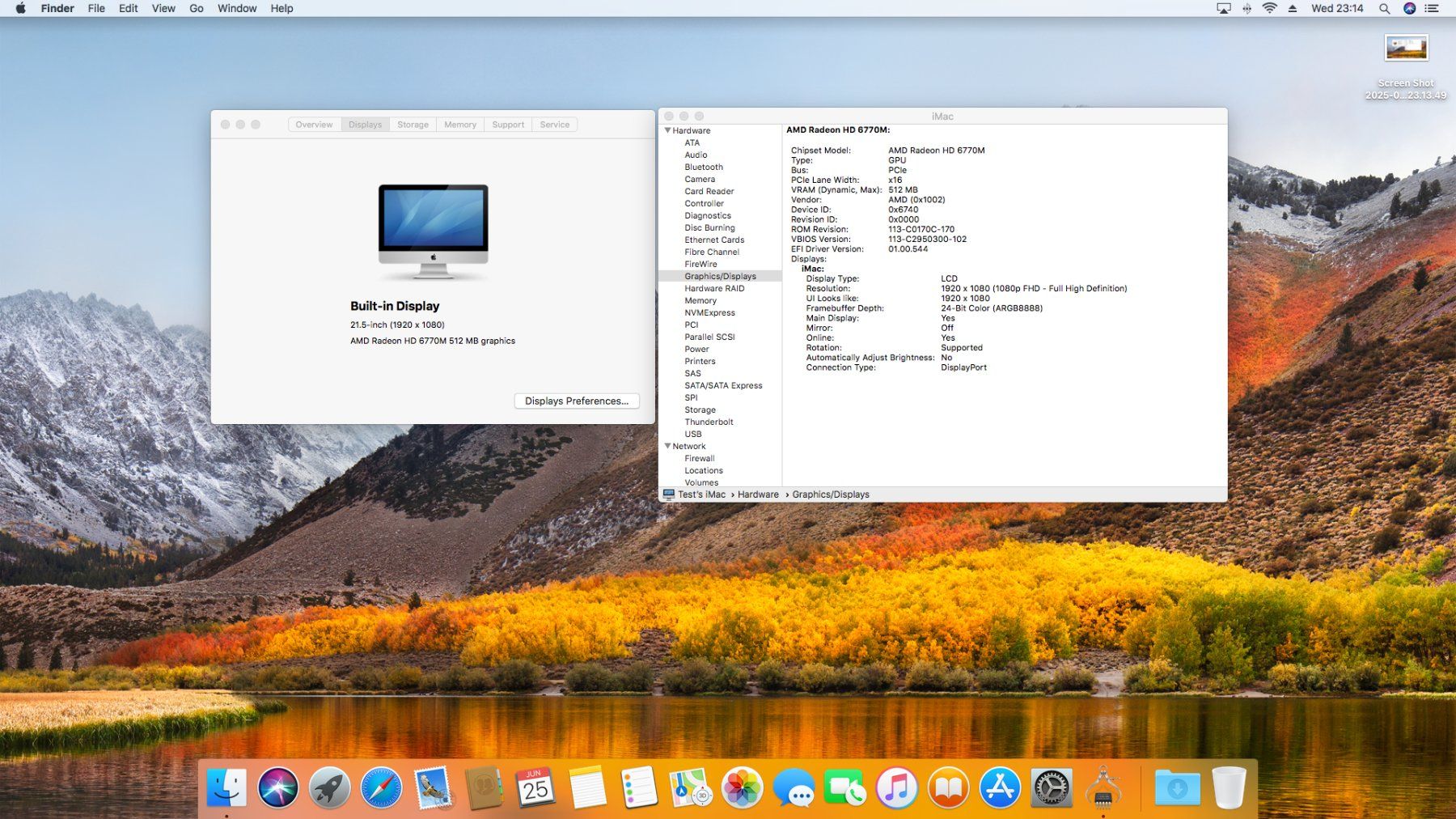
Task: Click AirPlay display icon in menu bar
Action: (1224, 8)
